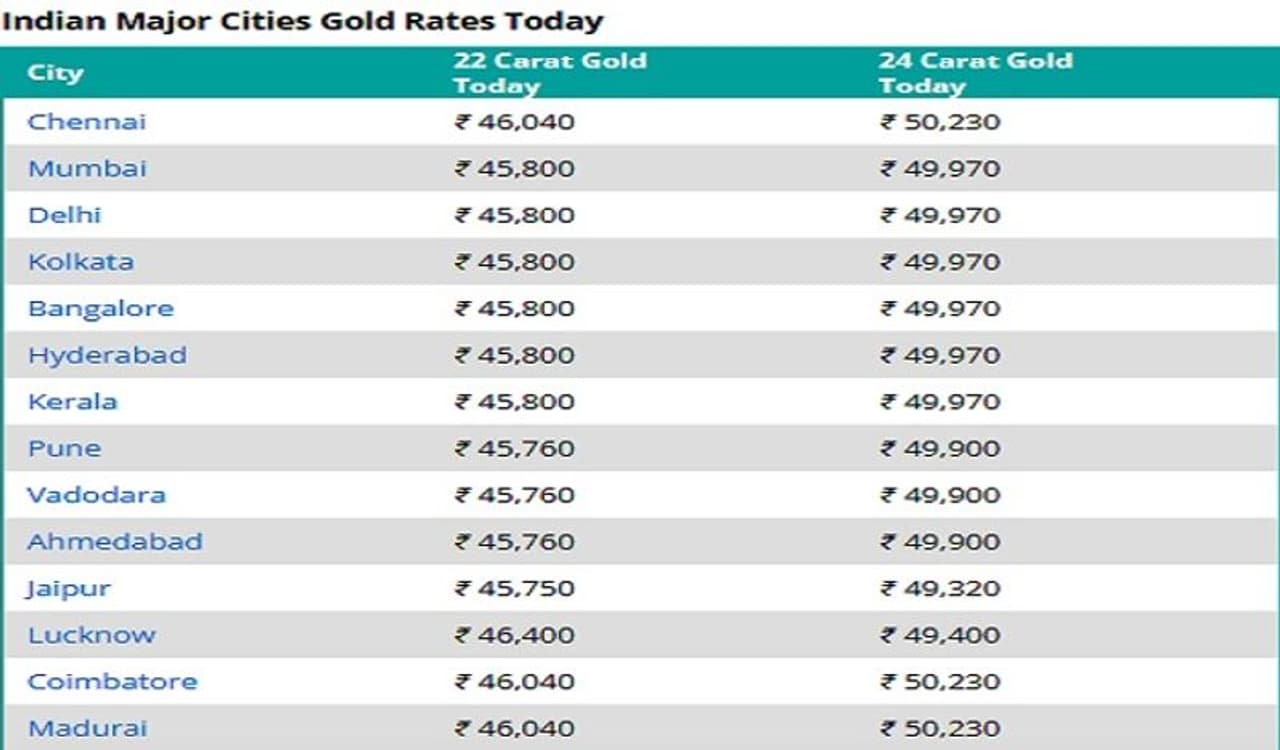Click the 22 Carat Gold Today header

coord(549,73)
